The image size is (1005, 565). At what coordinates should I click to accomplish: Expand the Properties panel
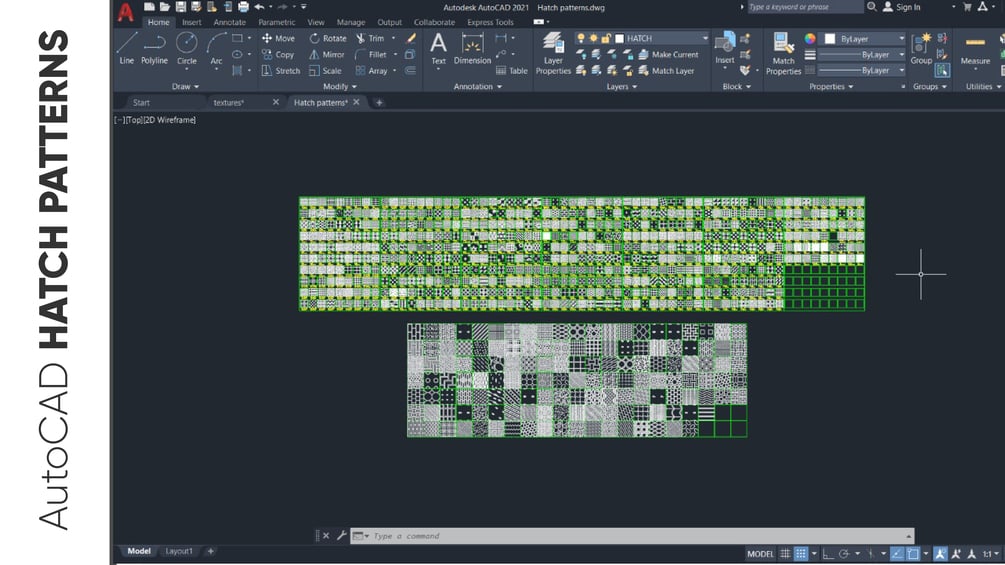[x=831, y=86]
